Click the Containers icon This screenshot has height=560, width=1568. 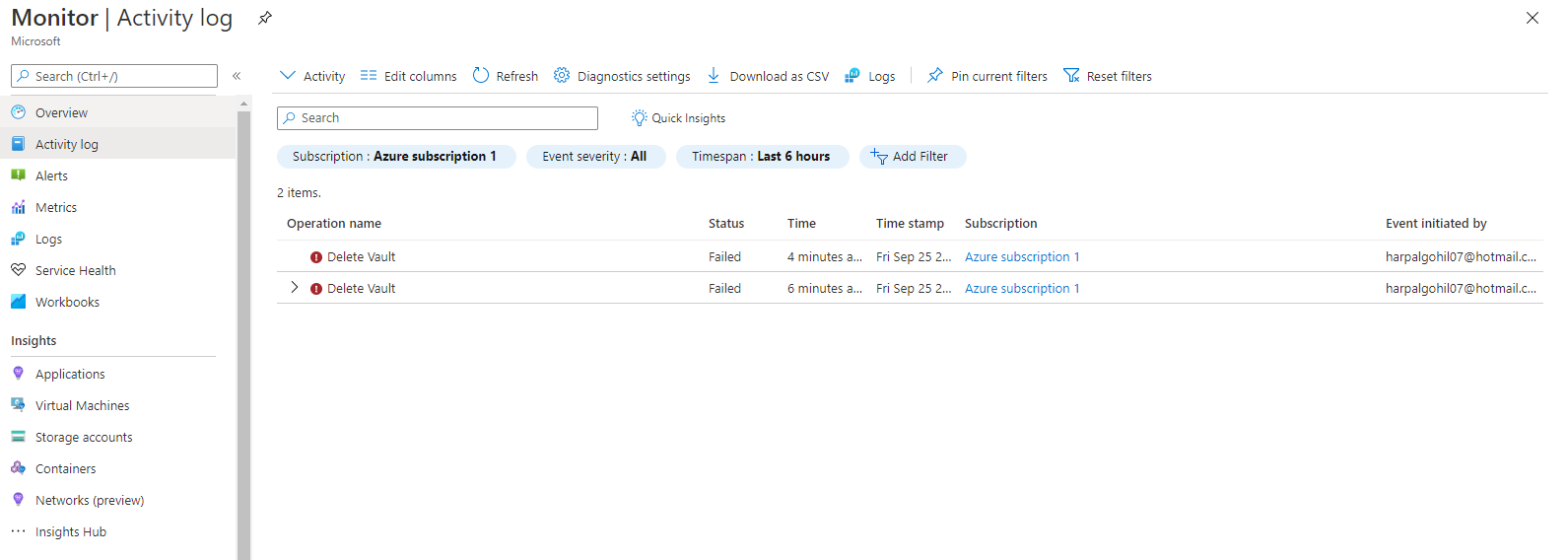point(18,468)
